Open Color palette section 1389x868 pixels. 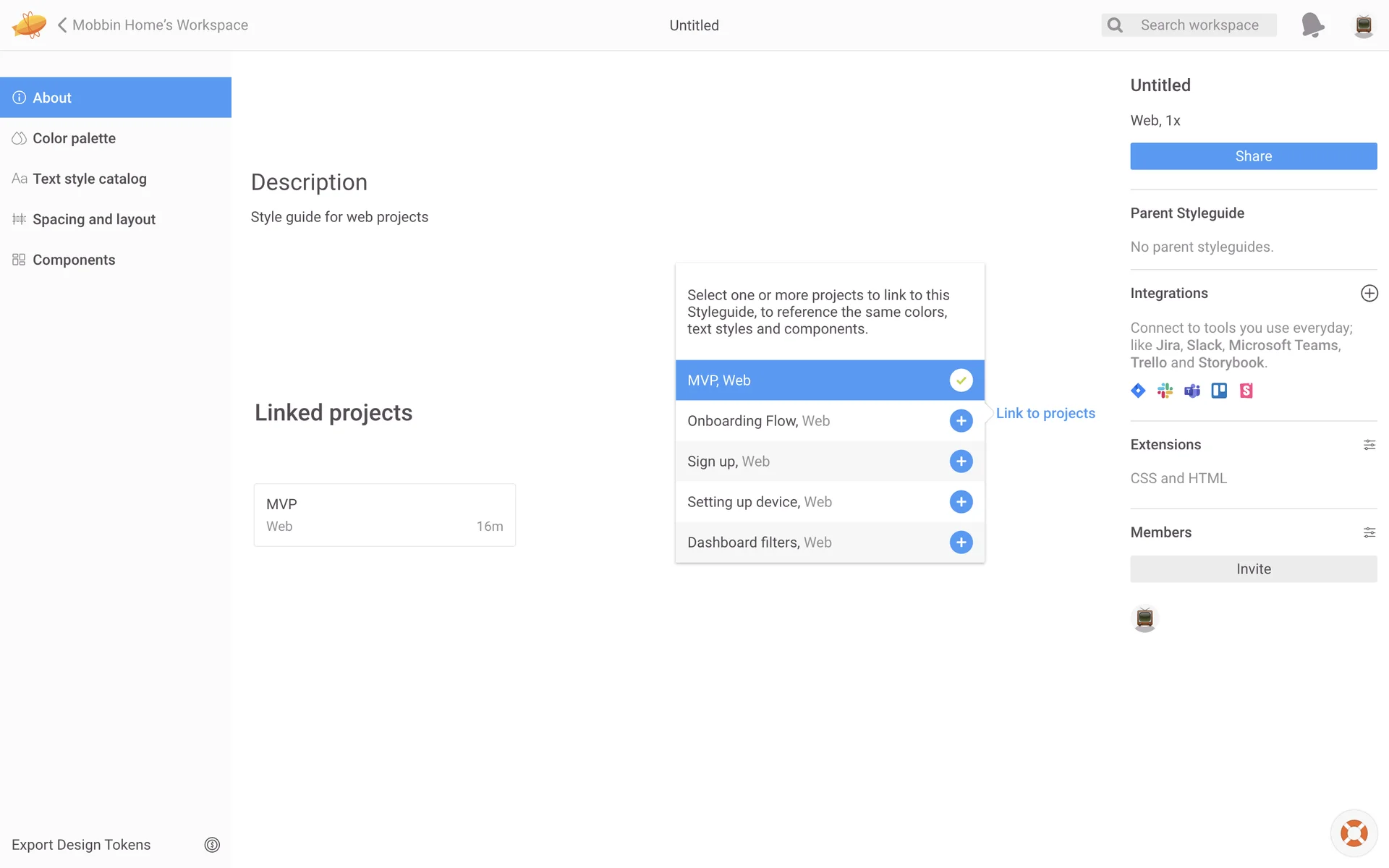(74, 138)
